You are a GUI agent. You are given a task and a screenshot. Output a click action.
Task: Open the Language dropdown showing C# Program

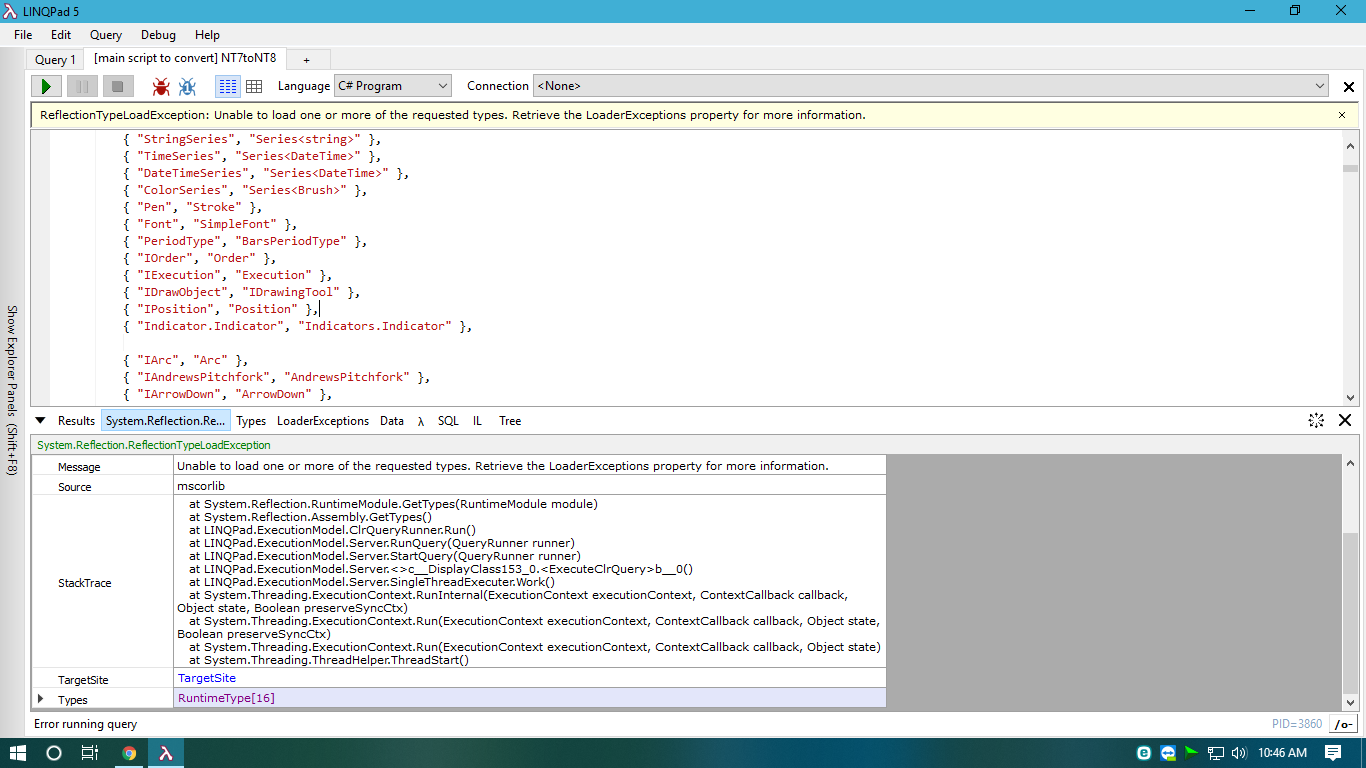393,87
